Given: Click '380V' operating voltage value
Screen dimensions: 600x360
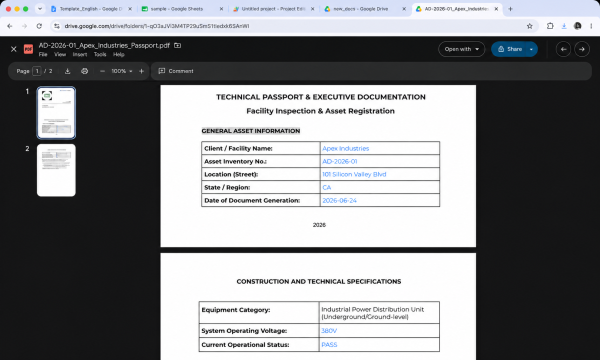Looking at the screenshot, I should coord(329,331).
